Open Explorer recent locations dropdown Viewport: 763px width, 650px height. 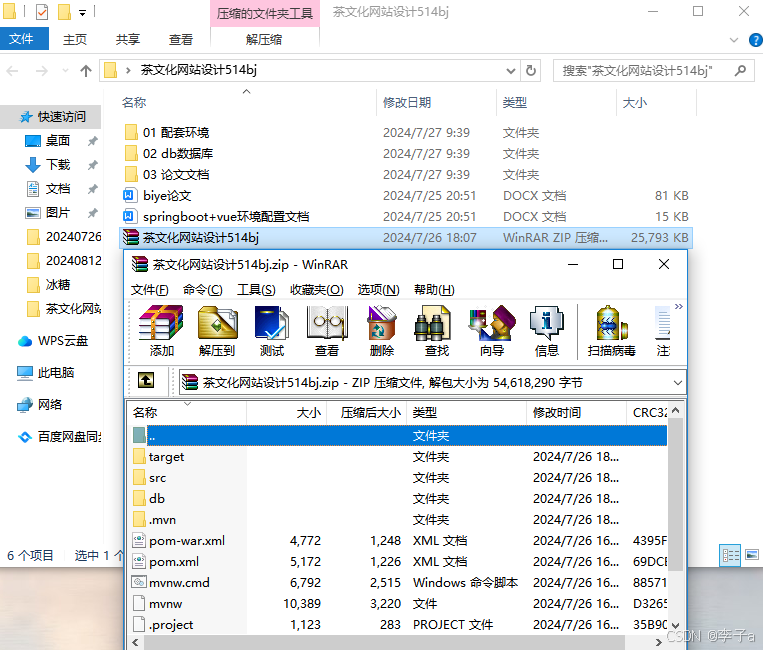point(65,71)
